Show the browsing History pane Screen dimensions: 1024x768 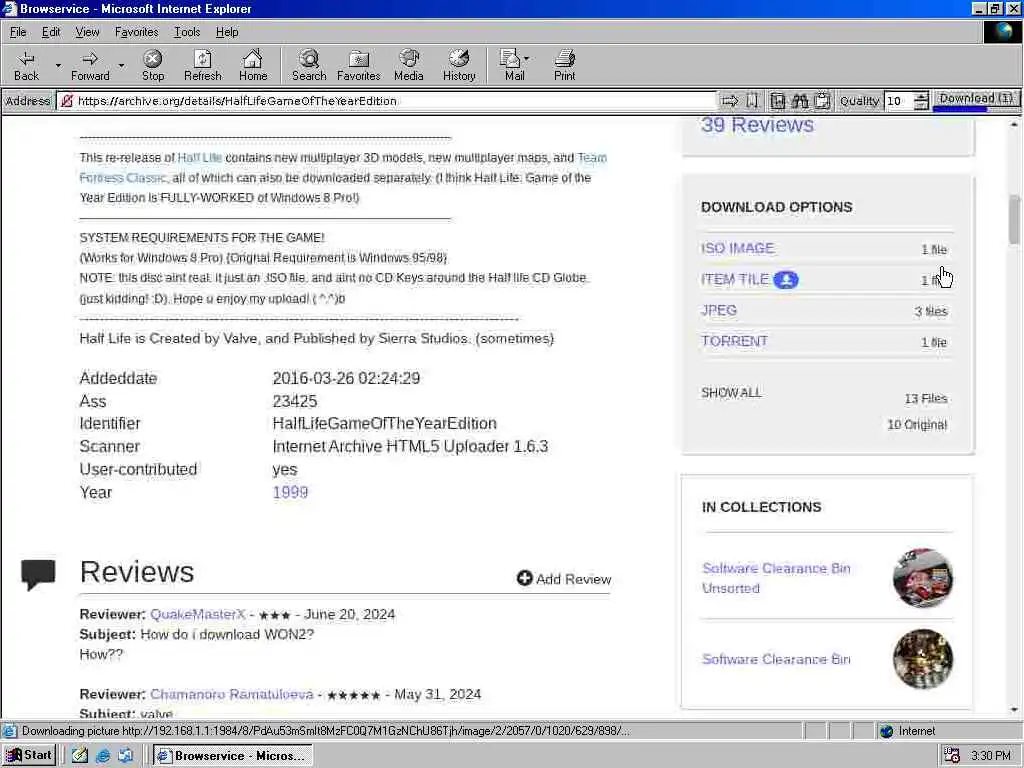pos(459,65)
